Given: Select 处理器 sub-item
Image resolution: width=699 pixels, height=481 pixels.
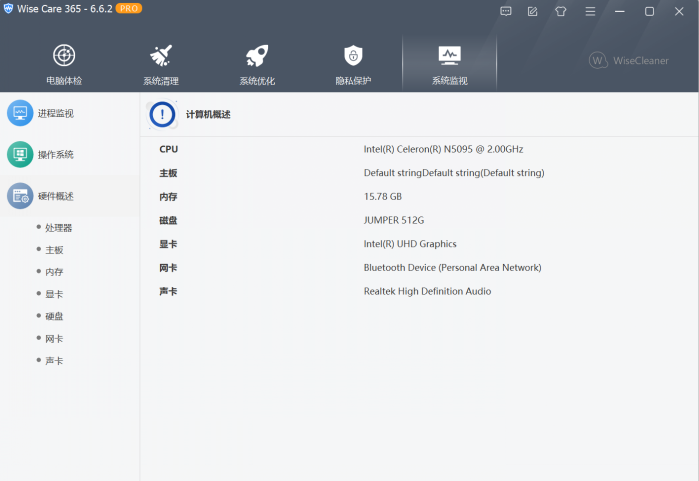Looking at the screenshot, I should tap(58, 228).
